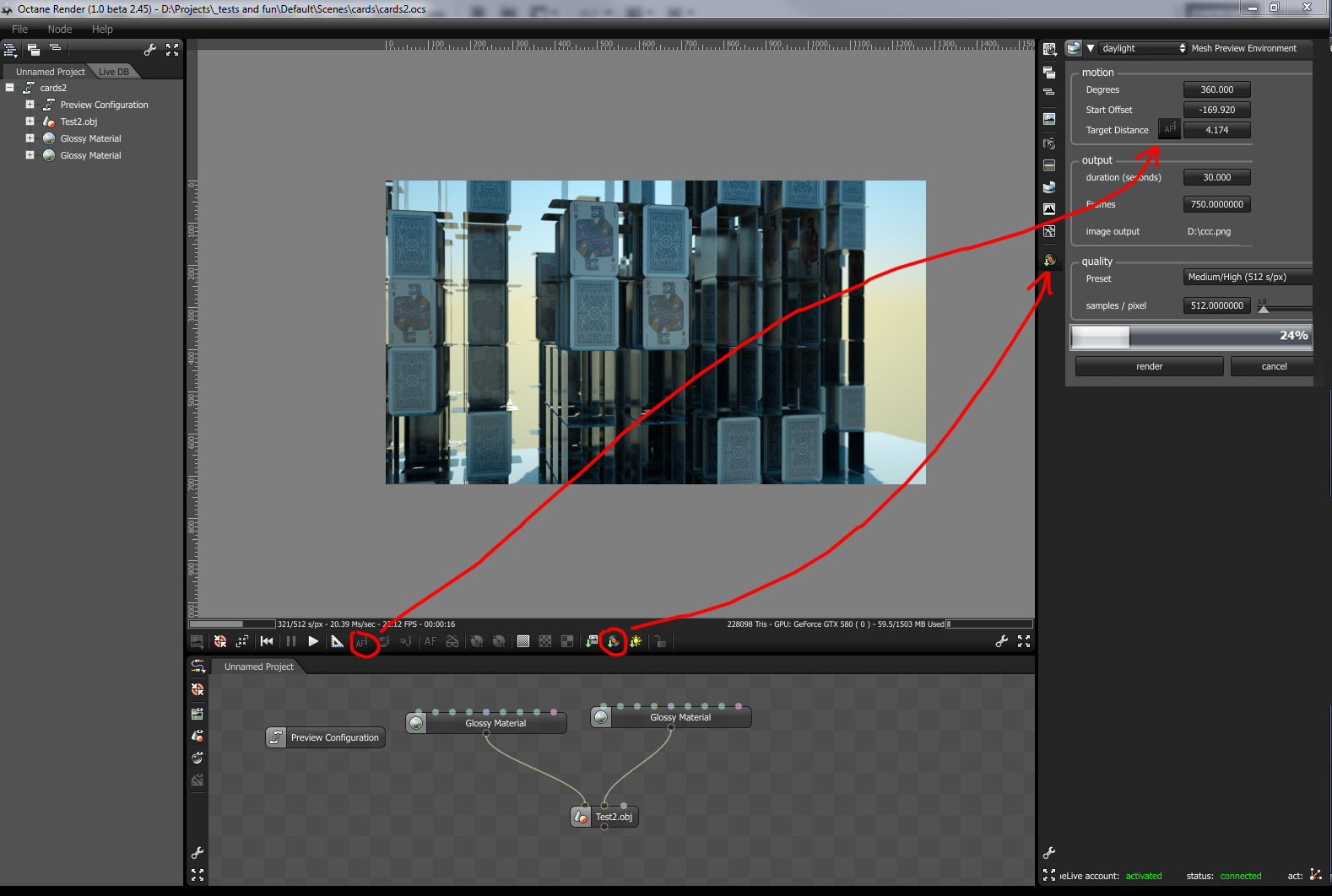
Task: Click the mesh icon in the graph editor sidebar
Action: (x=198, y=736)
